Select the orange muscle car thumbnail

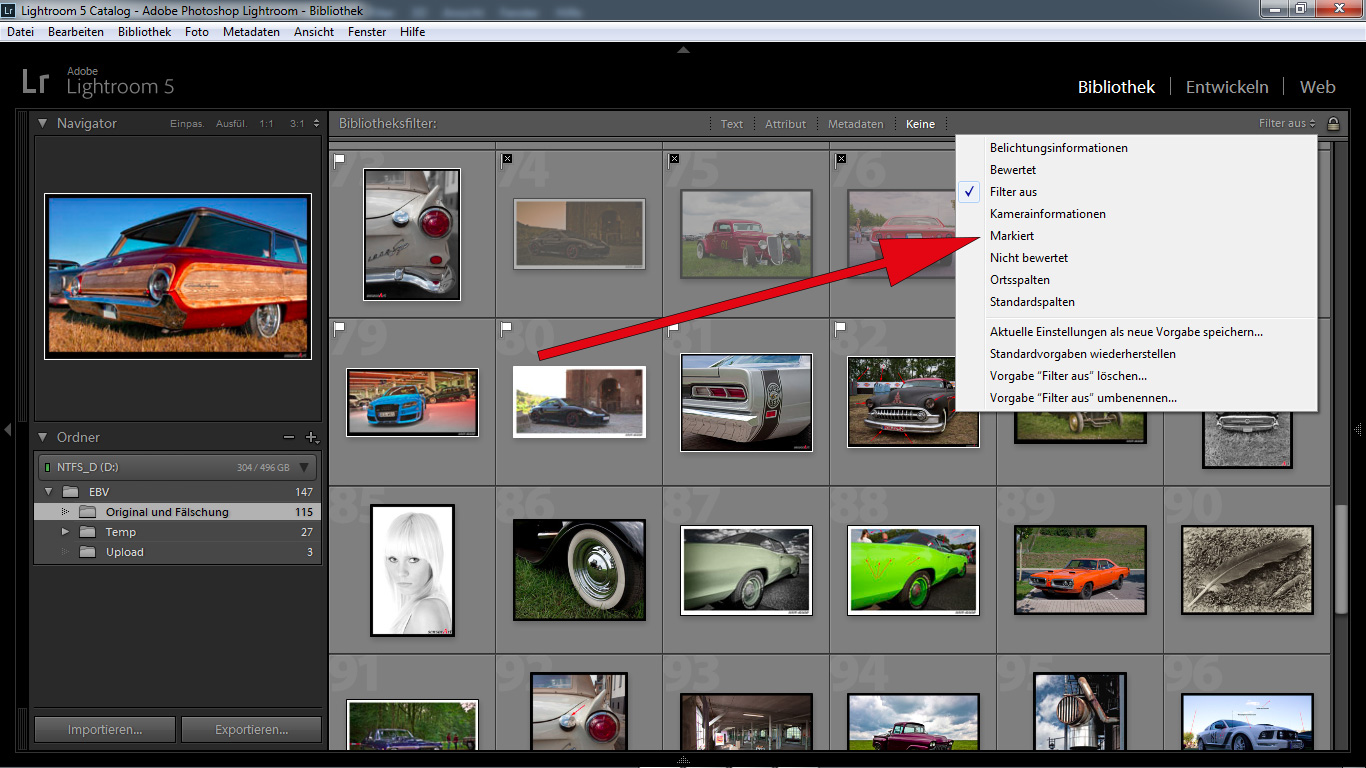click(x=1079, y=570)
